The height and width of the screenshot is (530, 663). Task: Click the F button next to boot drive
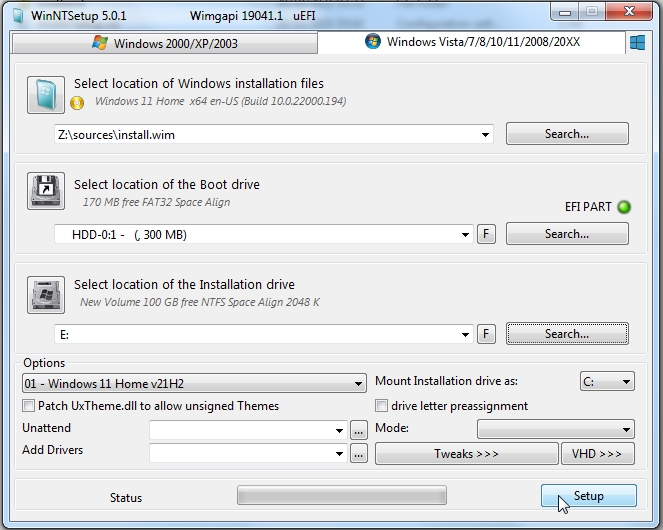(x=486, y=234)
